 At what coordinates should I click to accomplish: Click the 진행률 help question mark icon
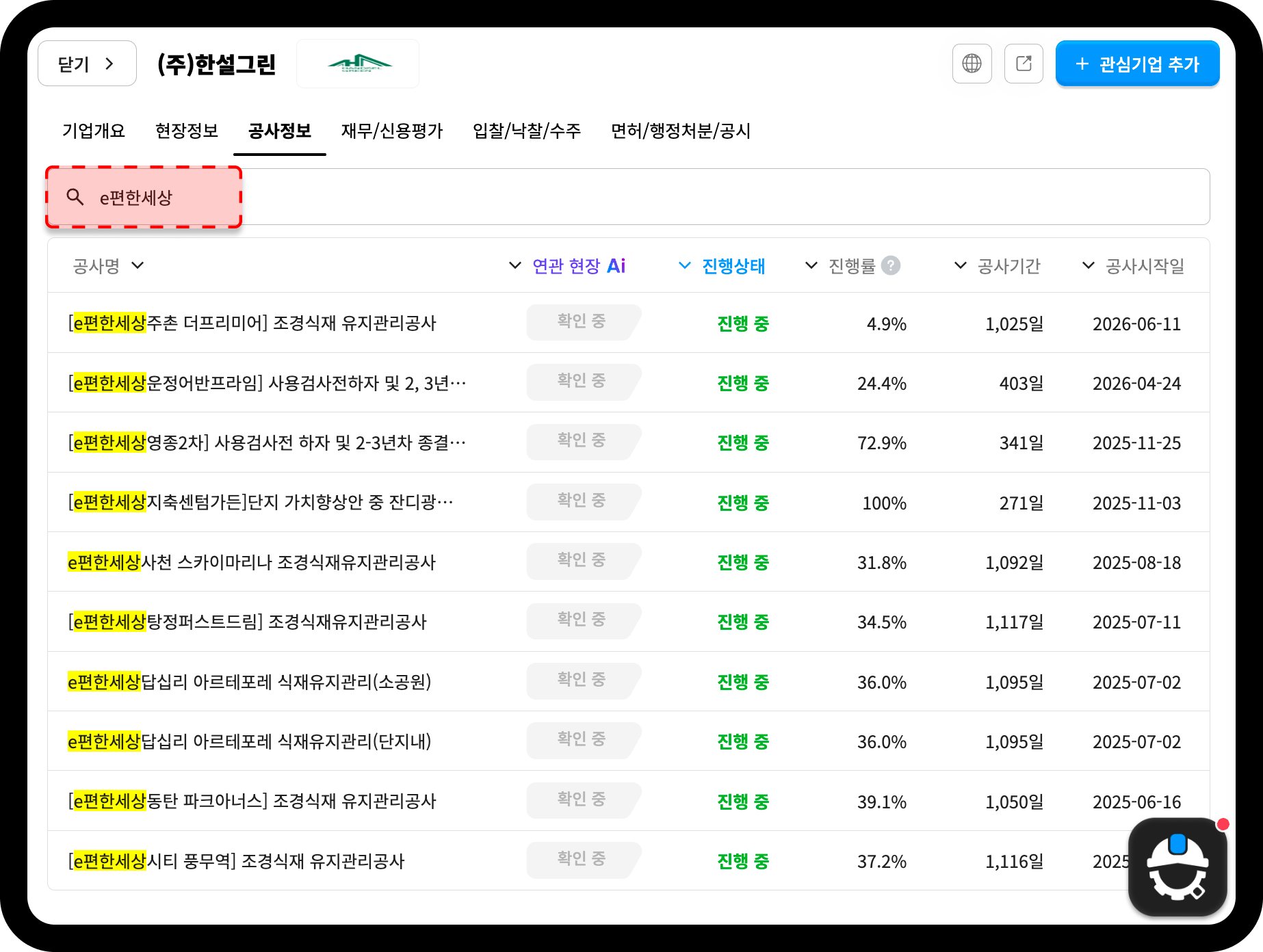pyautogui.click(x=890, y=265)
